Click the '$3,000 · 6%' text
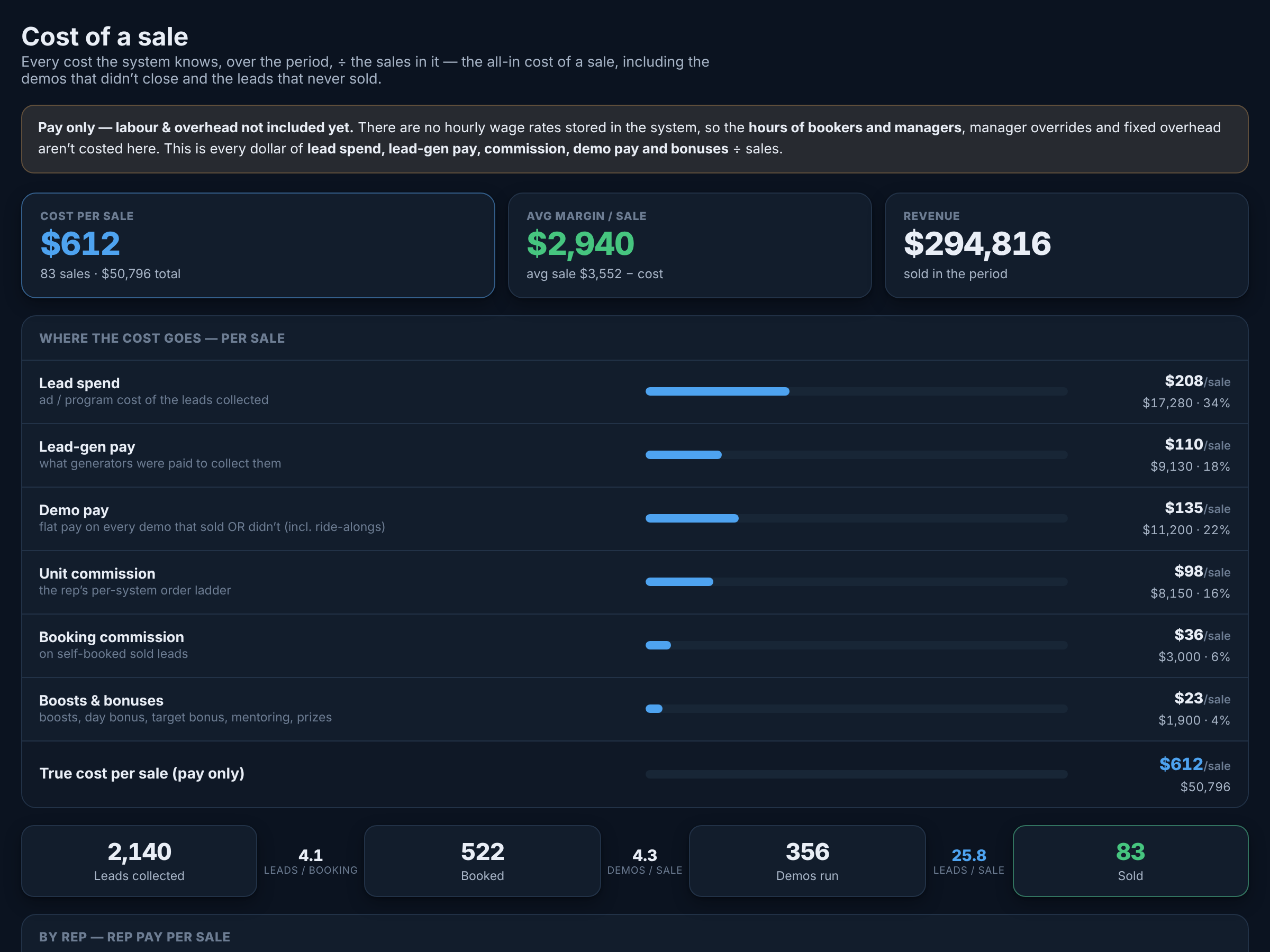Viewport: 1270px width, 952px height. (1194, 656)
